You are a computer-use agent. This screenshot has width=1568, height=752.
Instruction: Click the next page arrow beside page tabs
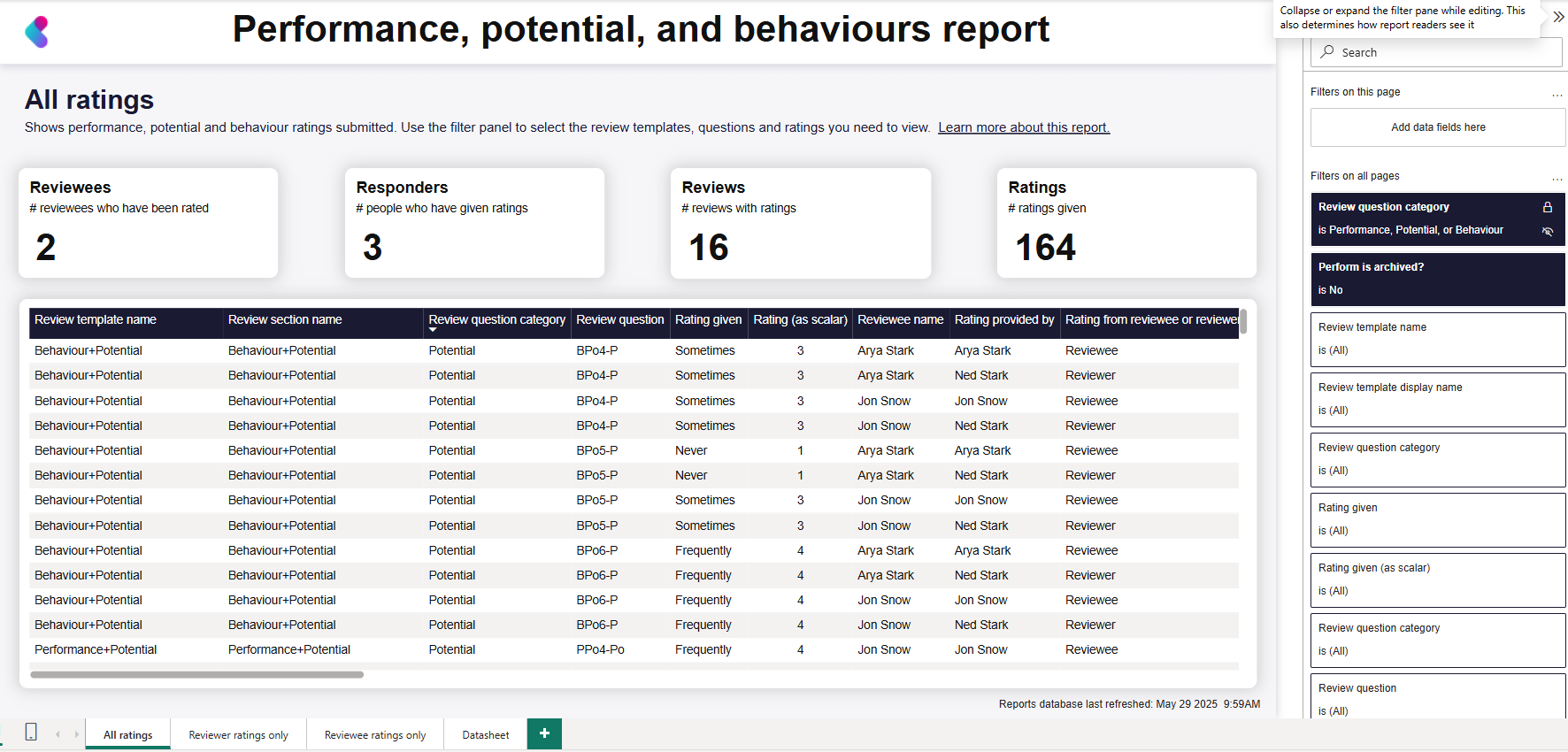coord(77,734)
